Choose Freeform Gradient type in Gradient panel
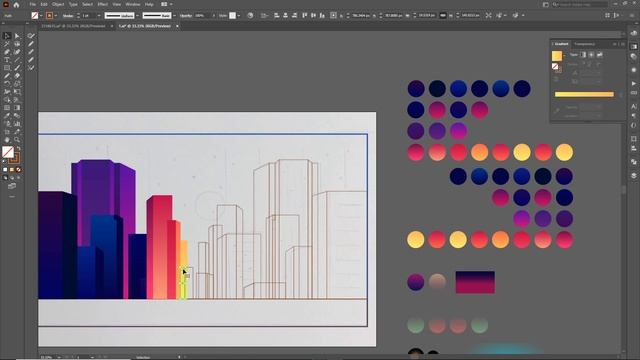640x360 pixels. (x=600, y=54)
